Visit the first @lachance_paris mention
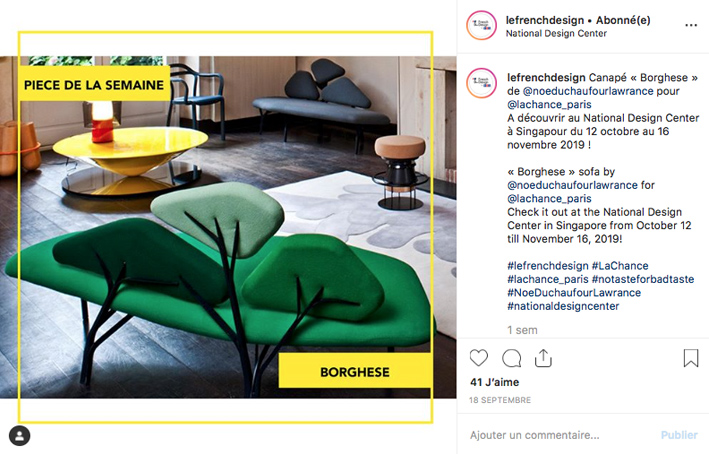Image resolution: width=709 pixels, height=454 pixels. coord(549,104)
